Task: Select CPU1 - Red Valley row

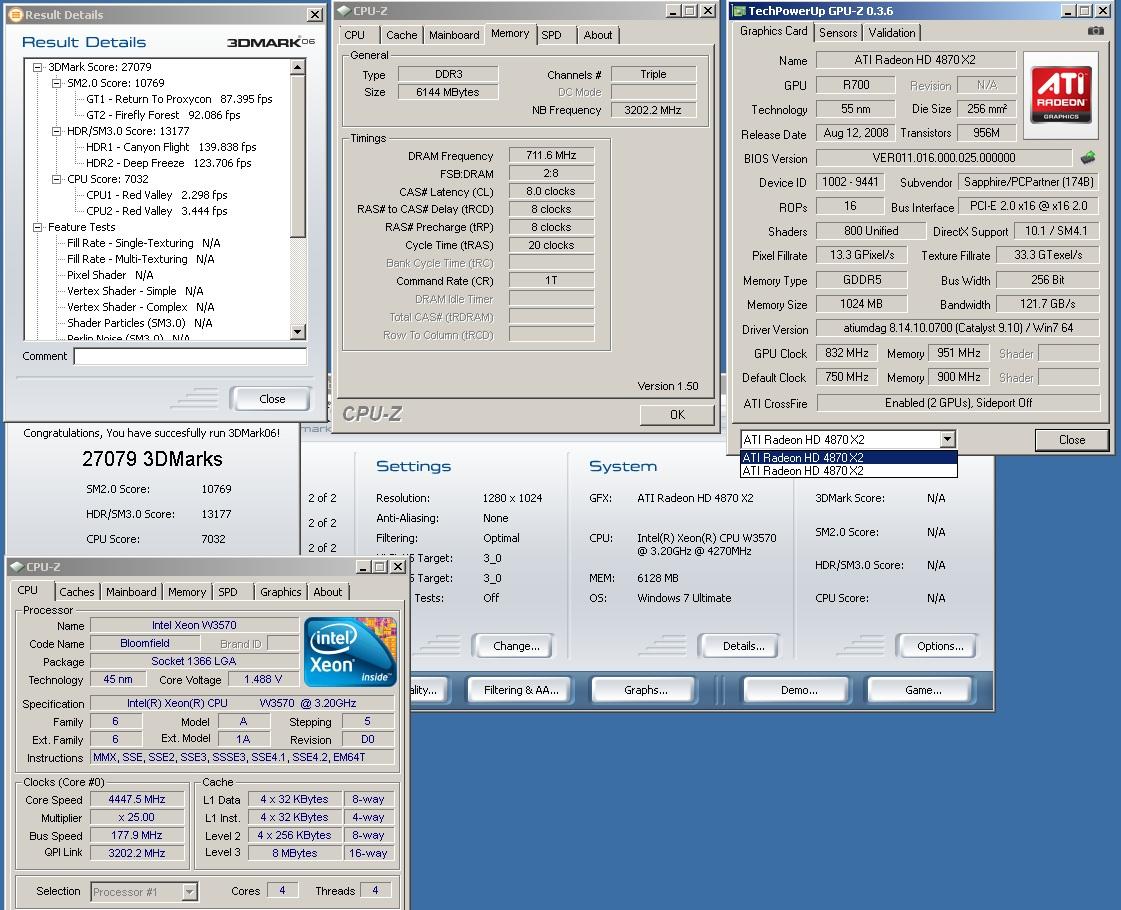Action: click(157, 195)
